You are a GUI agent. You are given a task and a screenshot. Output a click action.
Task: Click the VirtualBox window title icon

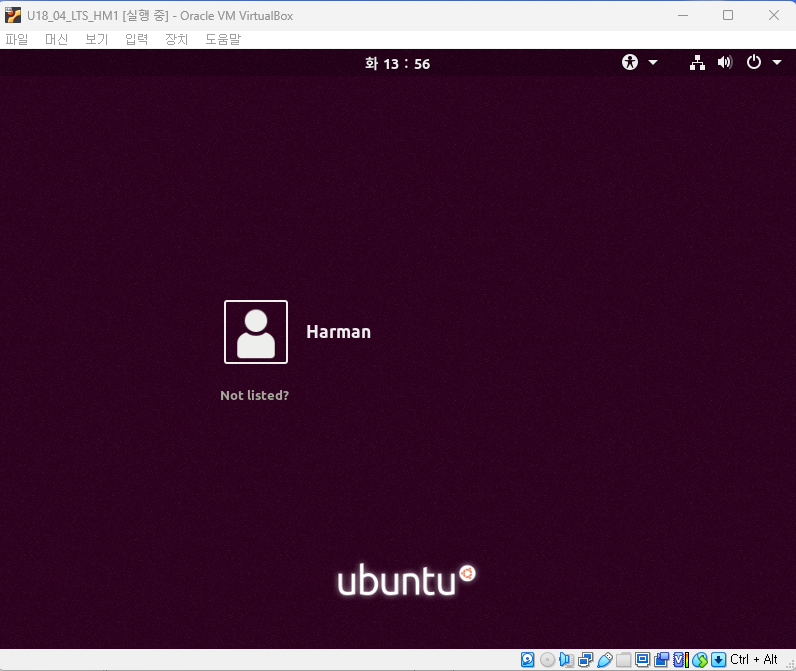[13, 16]
